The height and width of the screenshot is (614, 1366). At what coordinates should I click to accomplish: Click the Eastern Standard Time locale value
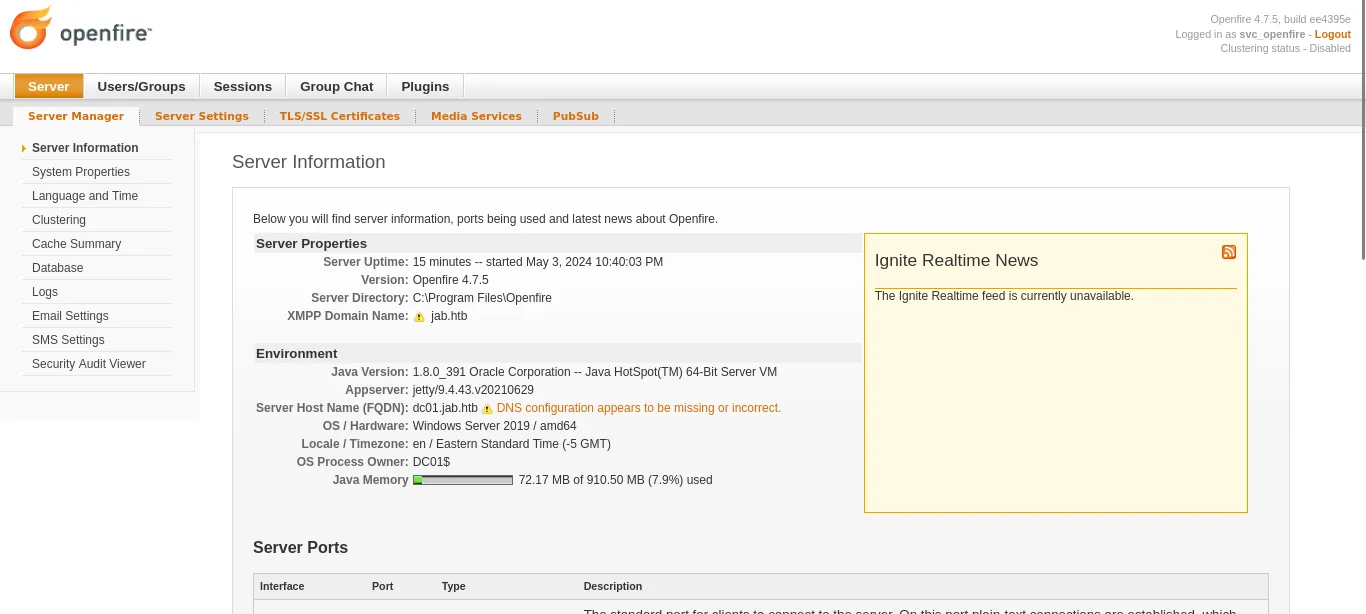(x=512, y=444)
